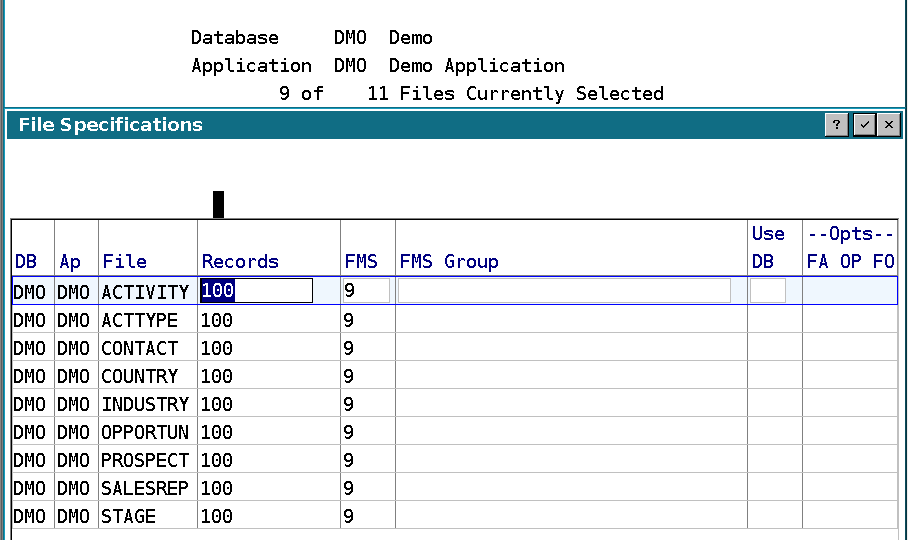The image size is (908, 540).
Task: Click the Use DB field for ACTIVITY
Action: tap(768, 291)
